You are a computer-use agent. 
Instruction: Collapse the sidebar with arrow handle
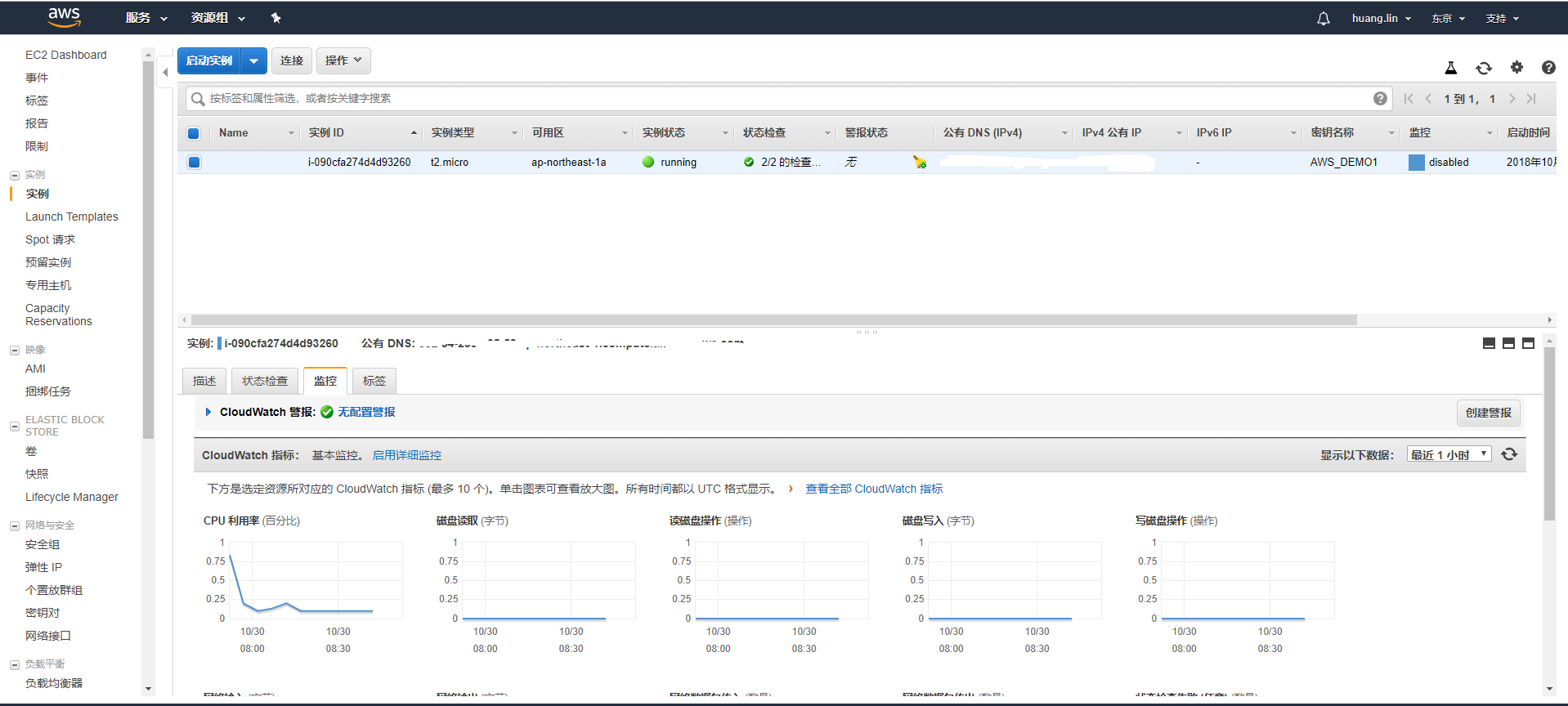pyautogui.click(x=165, y=73)
